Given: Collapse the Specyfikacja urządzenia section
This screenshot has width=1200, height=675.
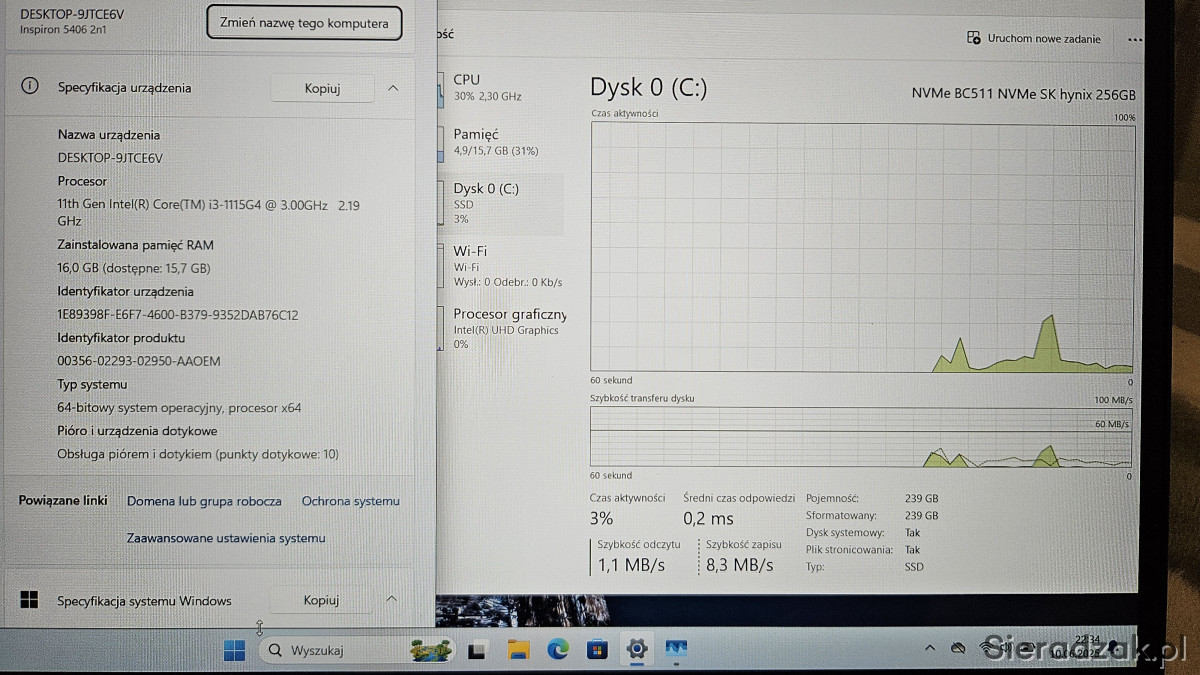Looking at the screenshot, I should click(393, 88).
